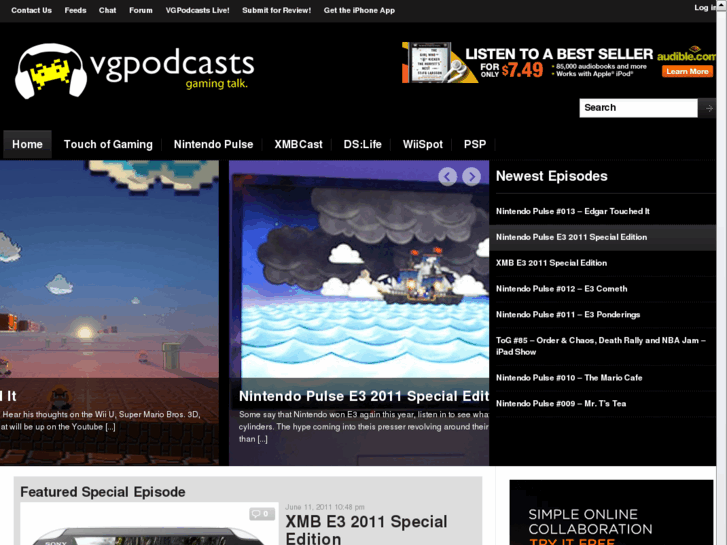Switch to the Nintendo Pulse tab
727x545 pixels.
tap(214, 144)
